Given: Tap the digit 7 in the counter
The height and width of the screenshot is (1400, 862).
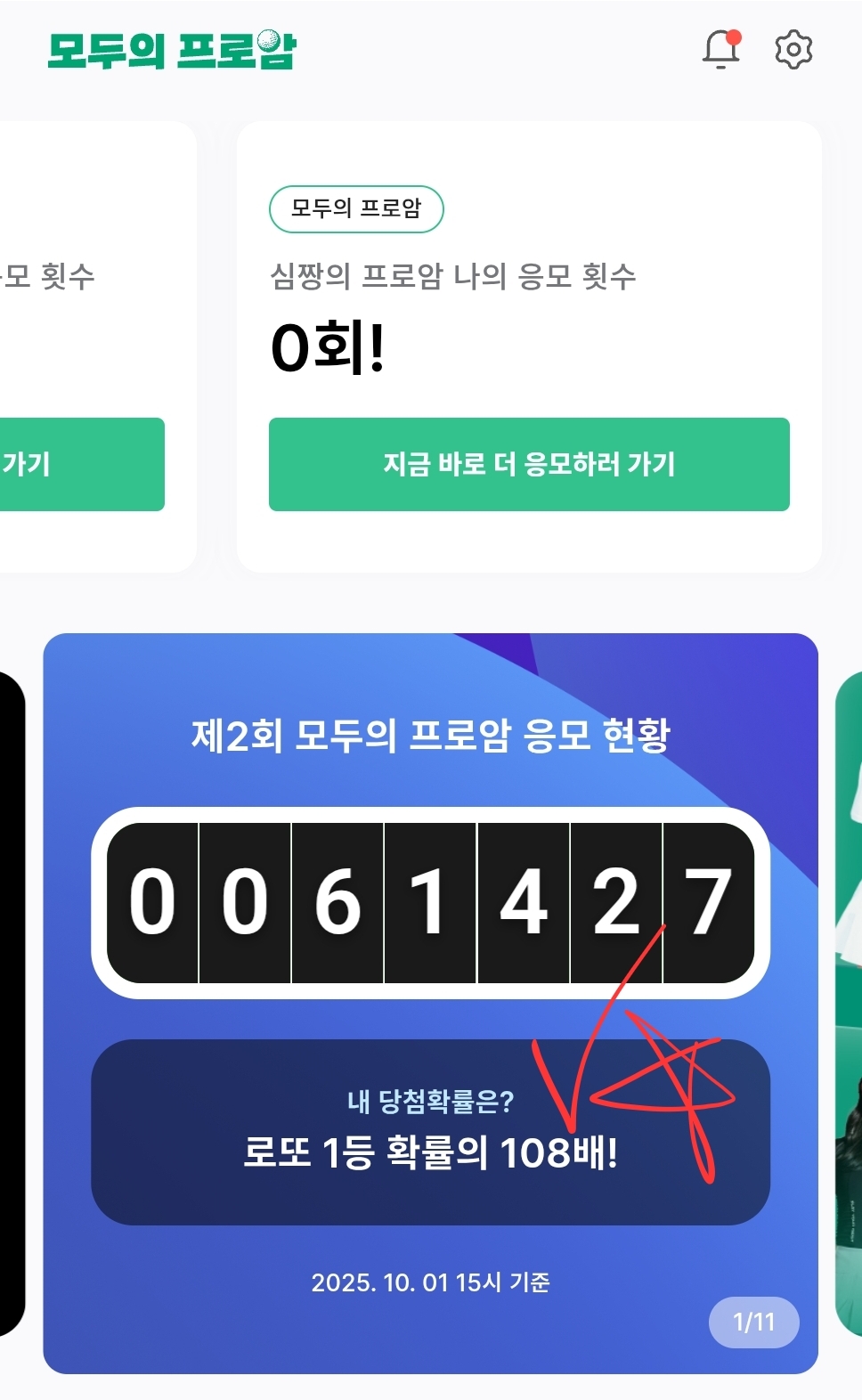Looking at the screenshot, I should point(709,903).
